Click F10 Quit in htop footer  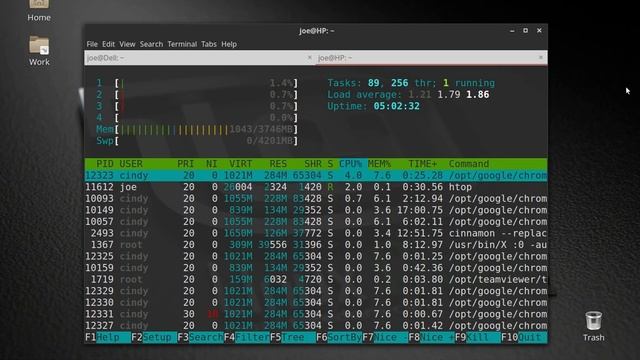(524, 338)
